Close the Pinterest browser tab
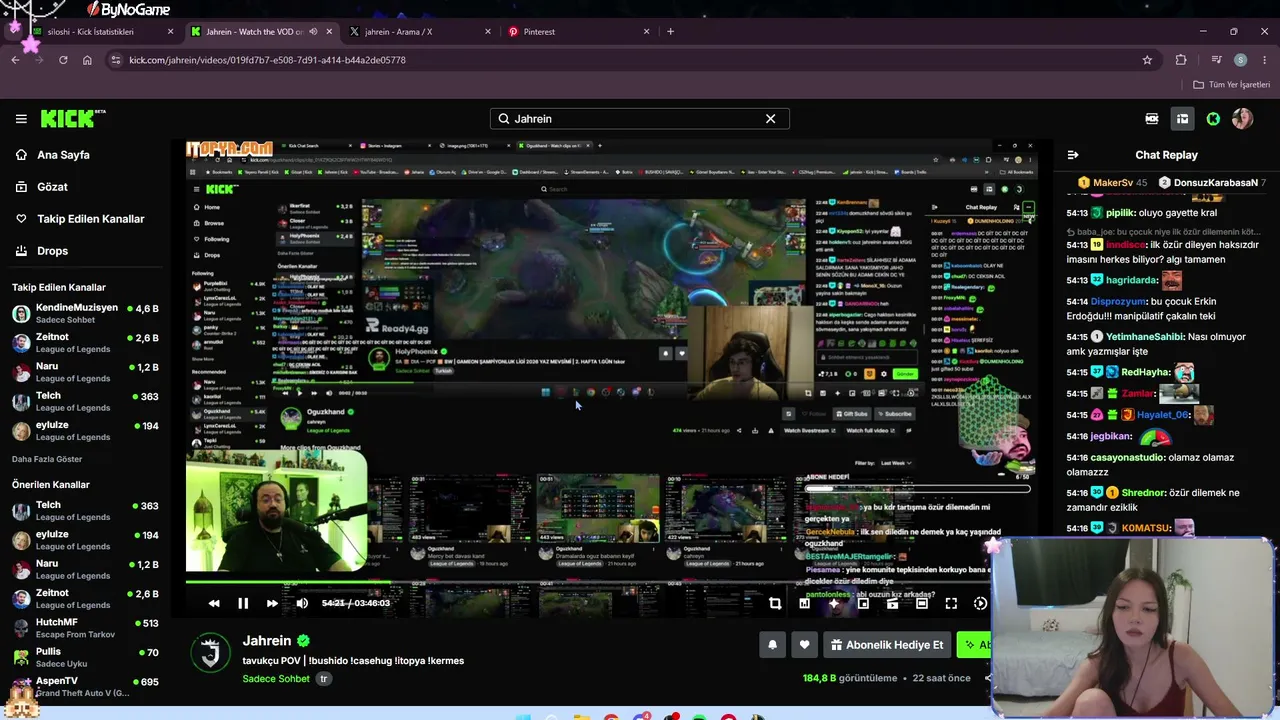This screenshot has width=1280, height=720. pyautogui.click(x=646, y=32)
